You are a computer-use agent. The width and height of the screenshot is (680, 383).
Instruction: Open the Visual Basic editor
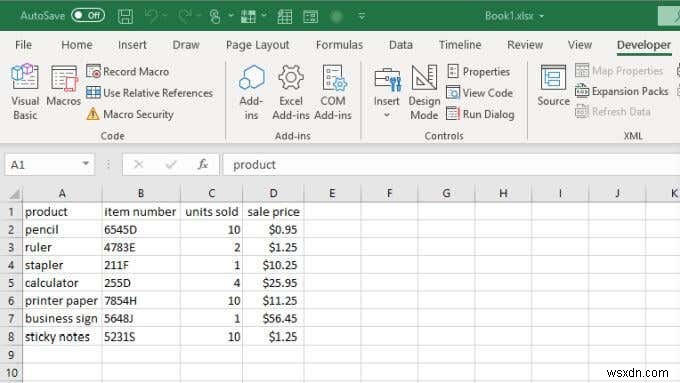[25, 92]
